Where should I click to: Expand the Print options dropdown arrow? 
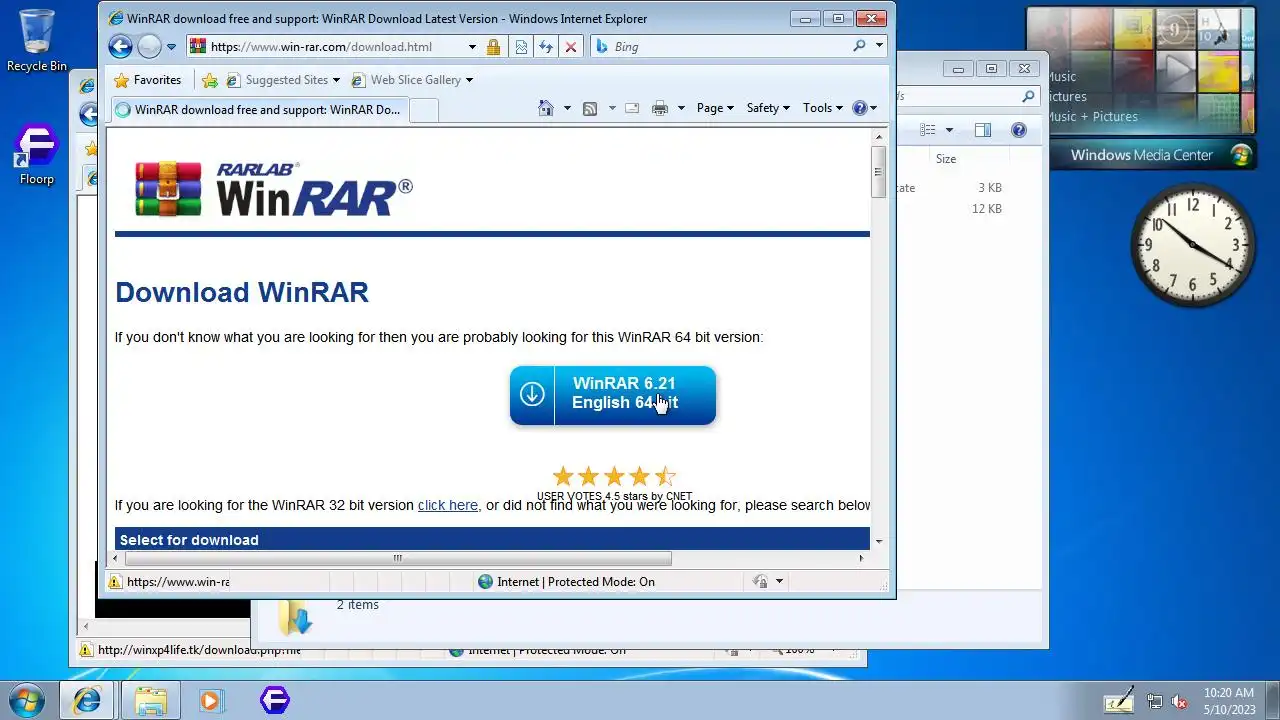[x=681, y=108]
